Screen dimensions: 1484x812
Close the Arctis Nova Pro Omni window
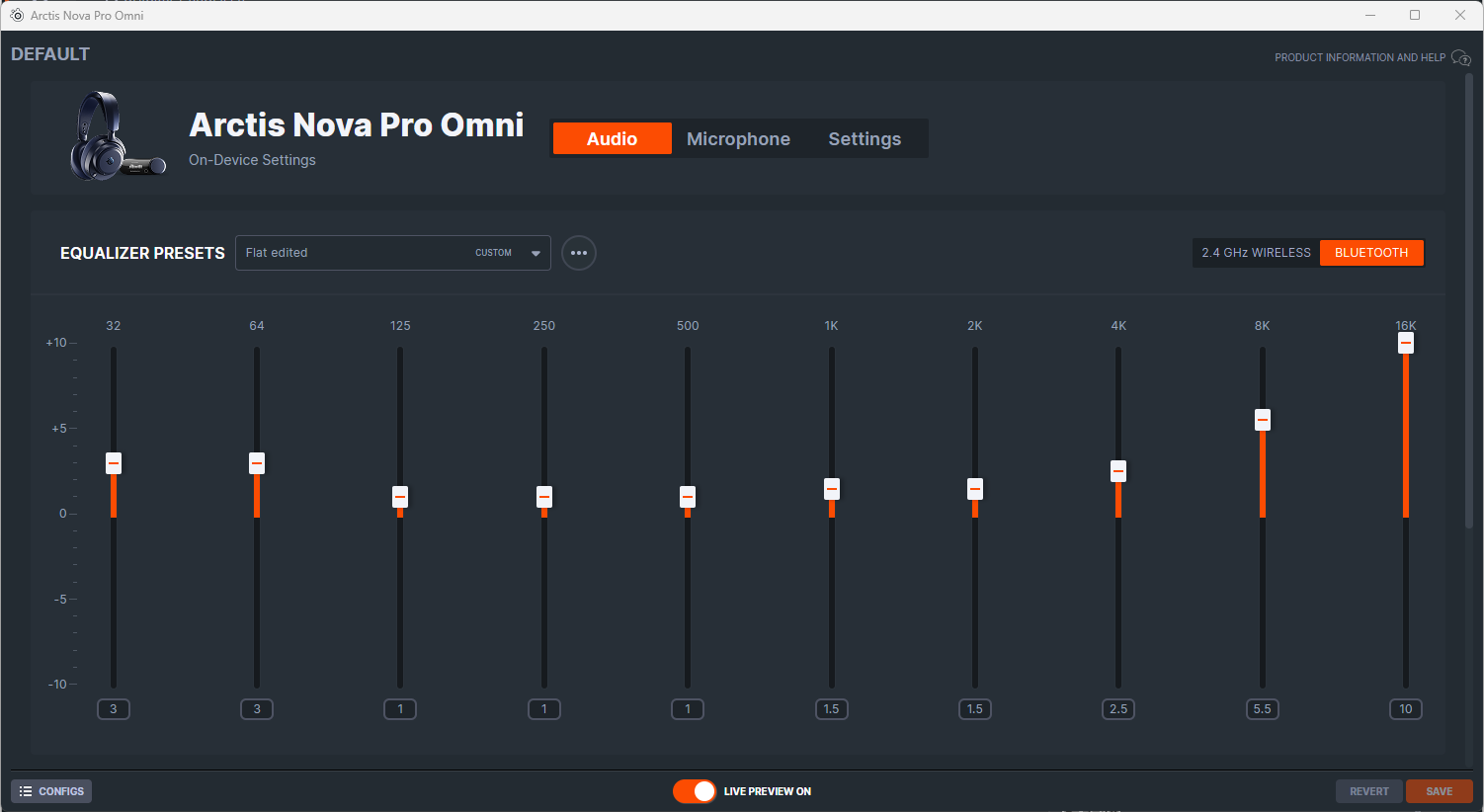tap(1460, 15)
